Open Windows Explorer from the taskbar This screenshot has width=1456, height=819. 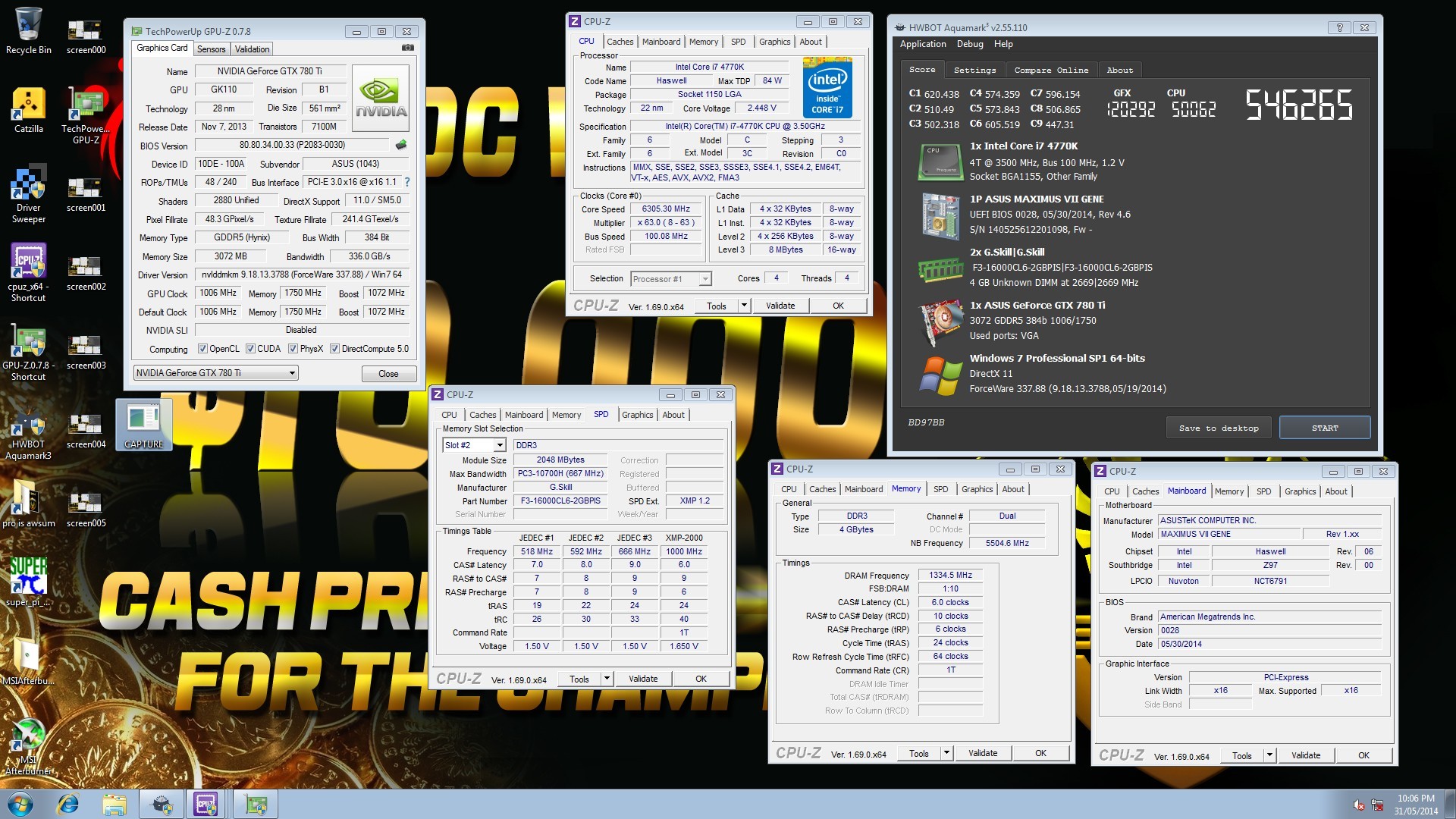[115, 804]
